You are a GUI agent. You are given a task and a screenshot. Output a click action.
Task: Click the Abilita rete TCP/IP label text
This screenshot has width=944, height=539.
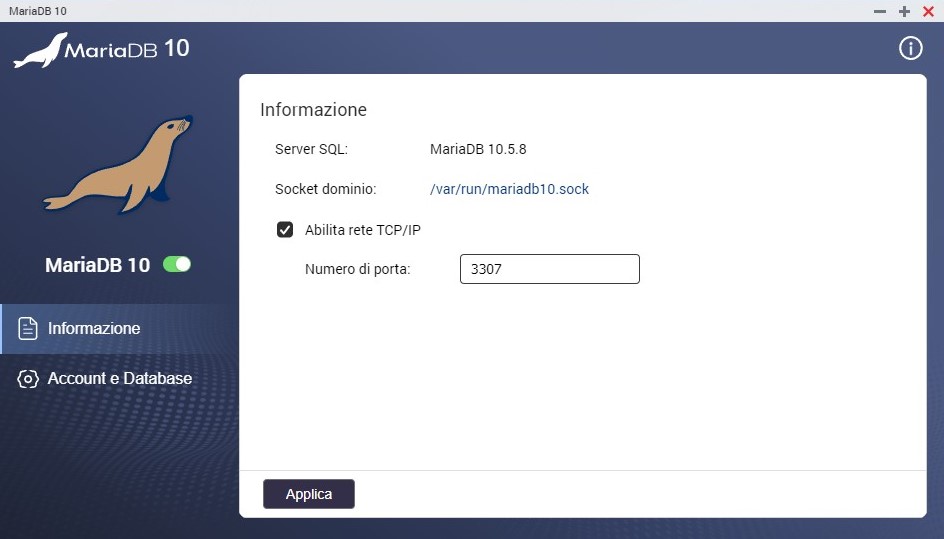(363, 230)
